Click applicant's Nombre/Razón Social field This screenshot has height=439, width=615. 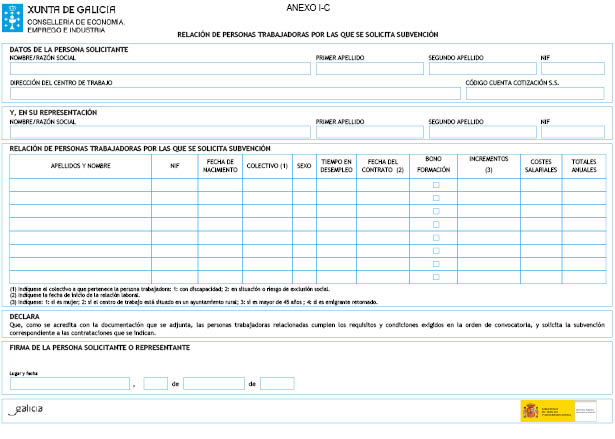click(x=160, y=70)
